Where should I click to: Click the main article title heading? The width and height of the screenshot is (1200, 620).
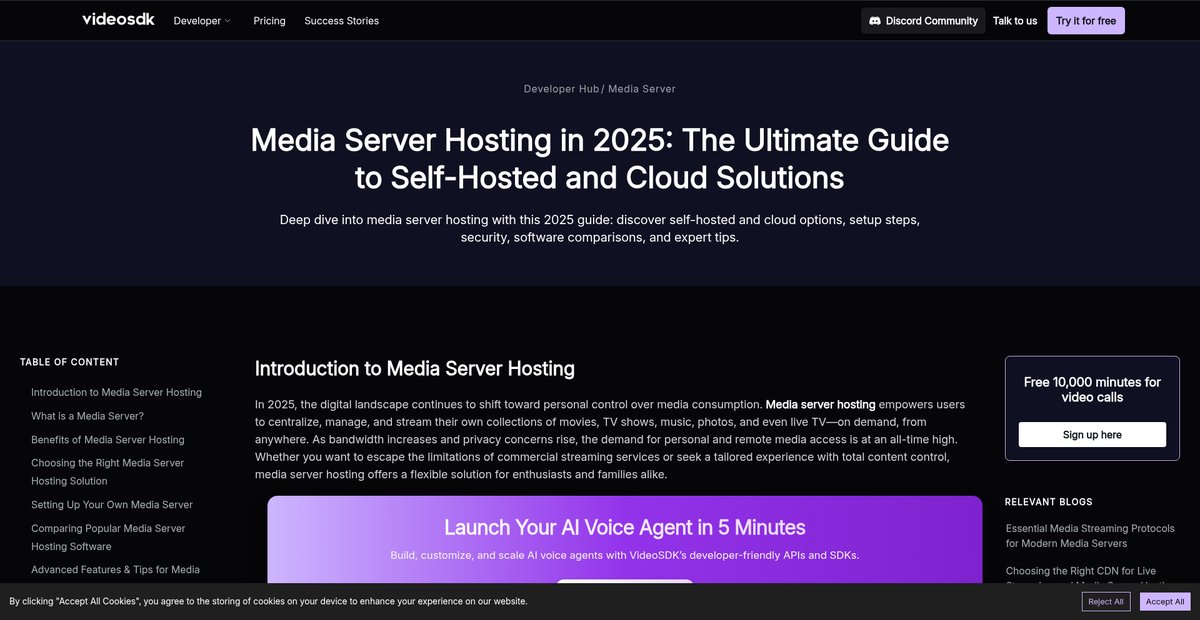pyautogui.click(x=600, y=158)
